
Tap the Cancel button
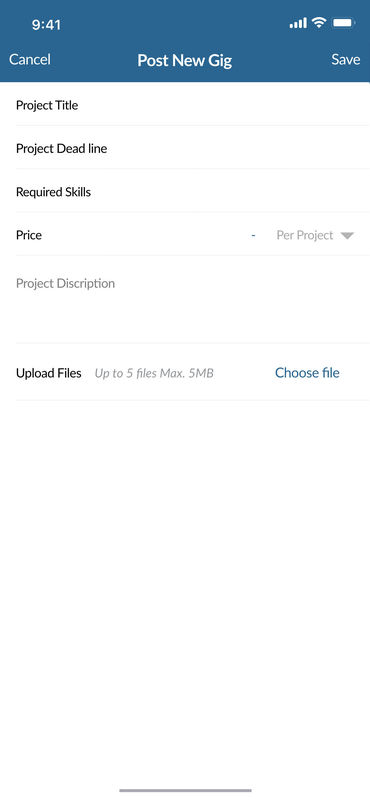pyautogui.click(x=30, y=59)
